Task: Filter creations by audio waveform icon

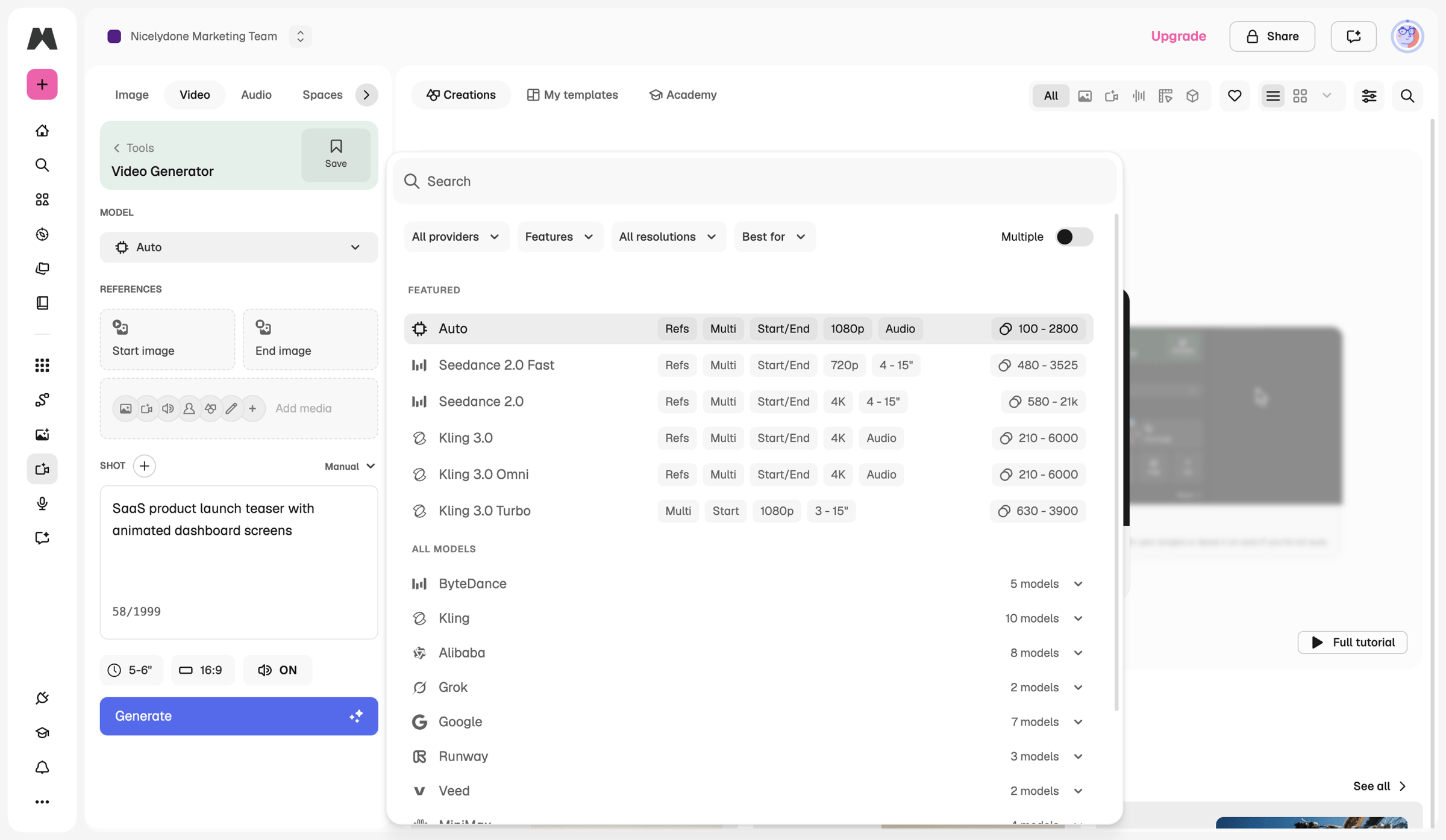Action: (1139, 96)
